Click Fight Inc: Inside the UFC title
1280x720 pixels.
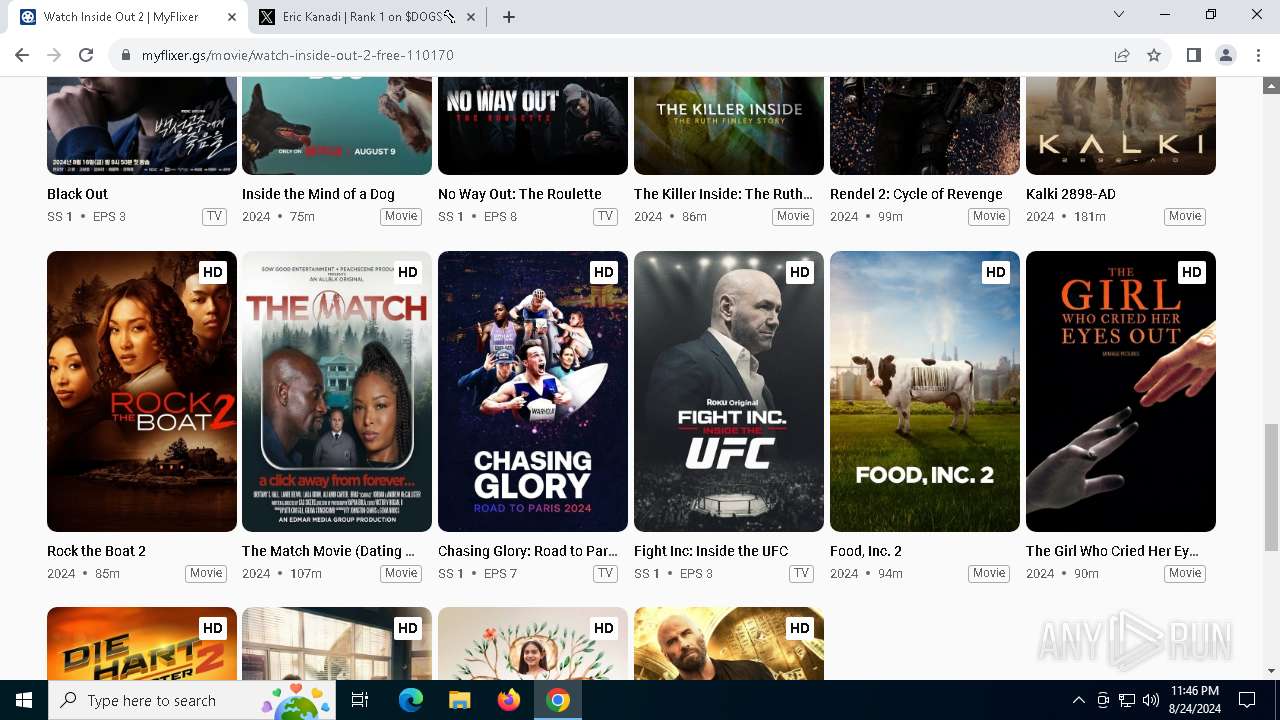(711, 551)
